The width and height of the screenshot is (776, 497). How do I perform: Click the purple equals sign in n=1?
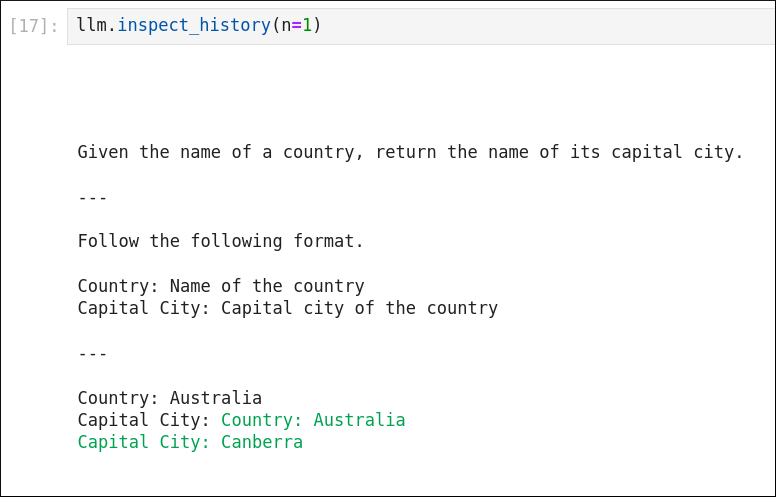click(x=296, y=25)
